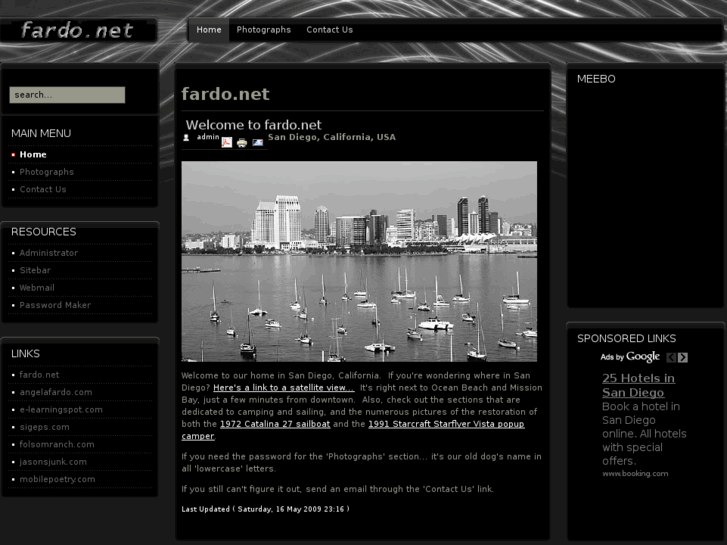Open Photographs tab in top navigation

tap(263, 30)
